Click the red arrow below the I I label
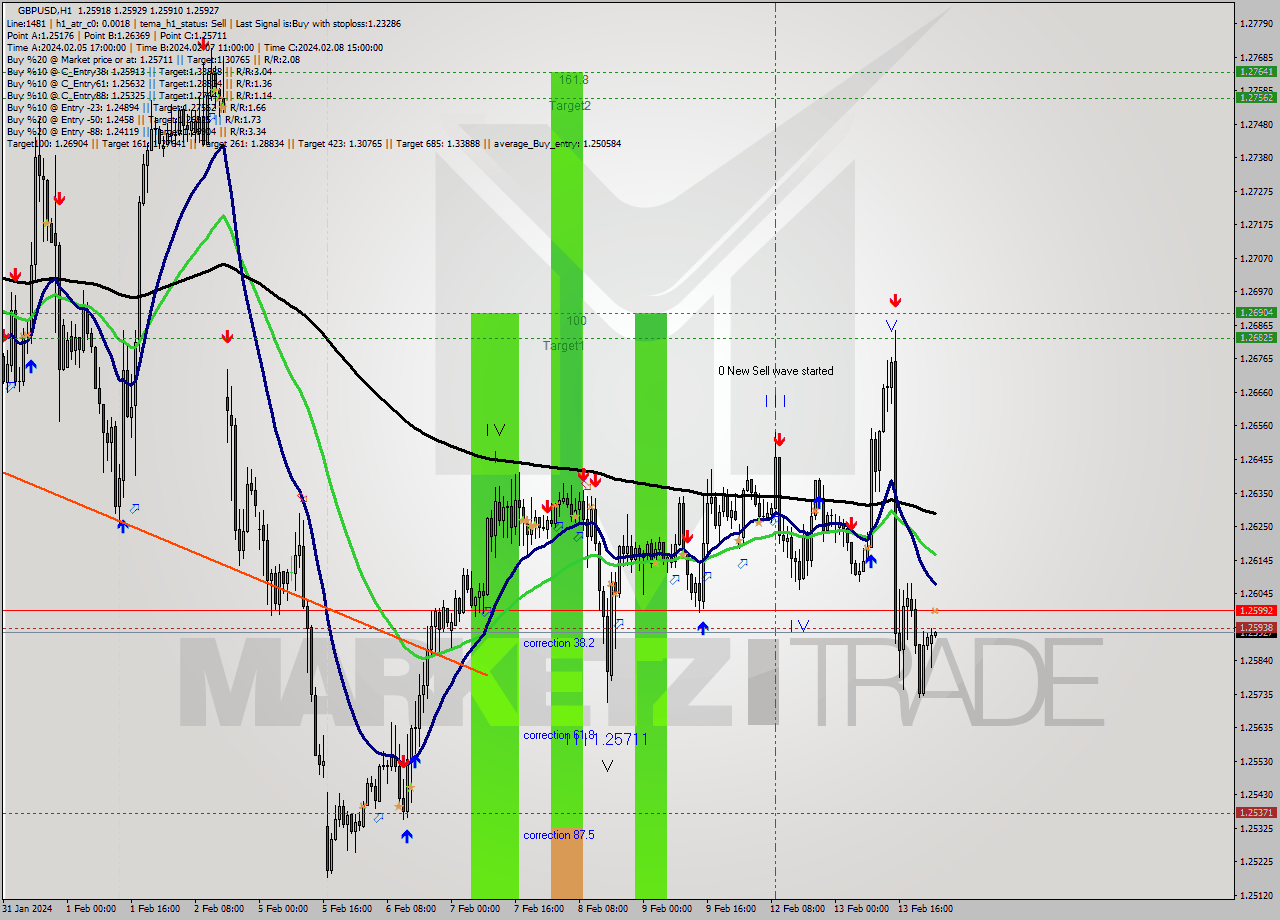This screenshot has height=920, width=1280. click(778, 439)
